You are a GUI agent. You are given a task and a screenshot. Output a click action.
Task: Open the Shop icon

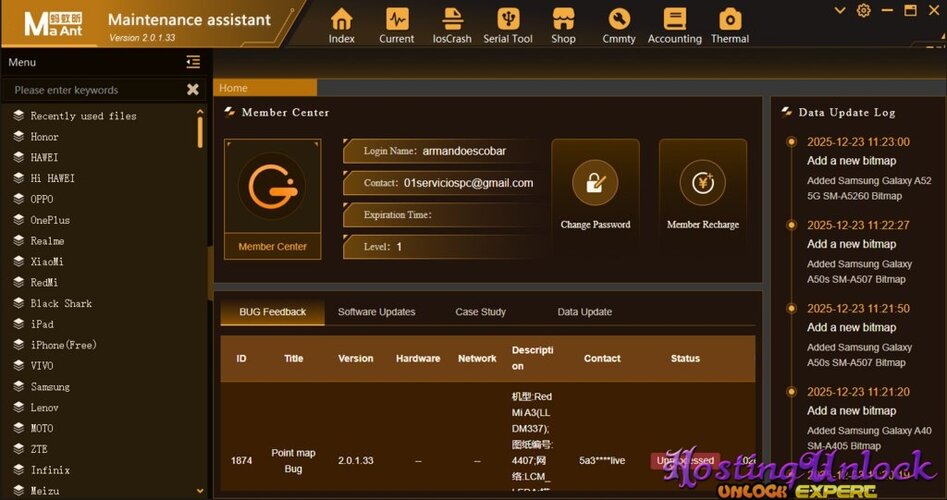tap(563, 26)
